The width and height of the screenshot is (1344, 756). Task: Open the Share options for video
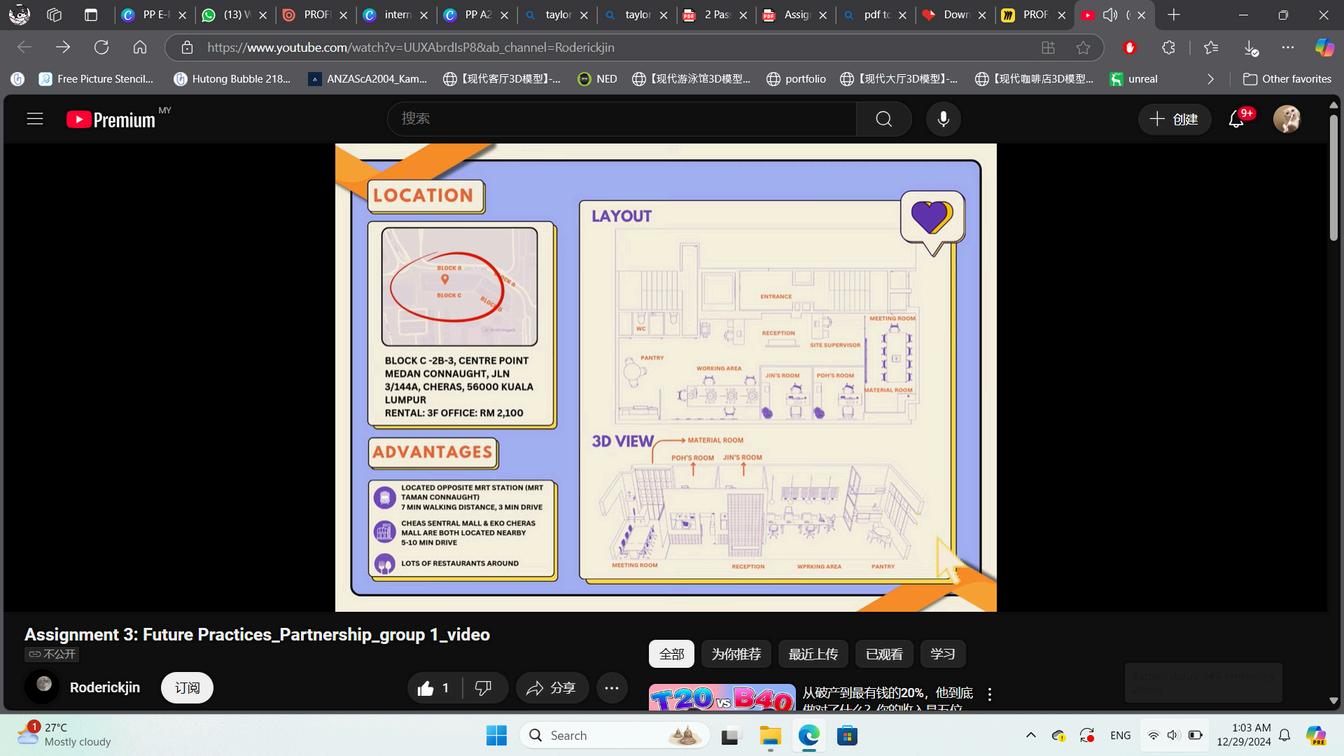(x=551, y=688)
